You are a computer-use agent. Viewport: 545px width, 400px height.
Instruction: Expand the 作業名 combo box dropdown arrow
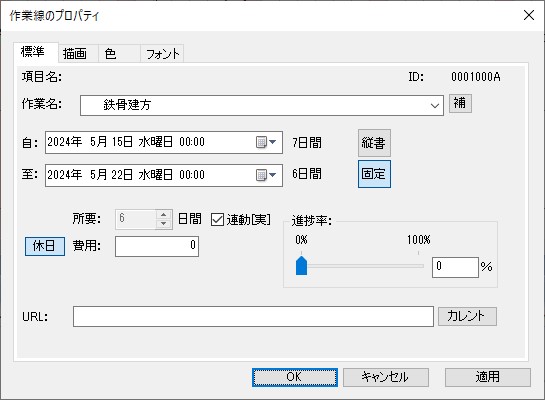435,106
